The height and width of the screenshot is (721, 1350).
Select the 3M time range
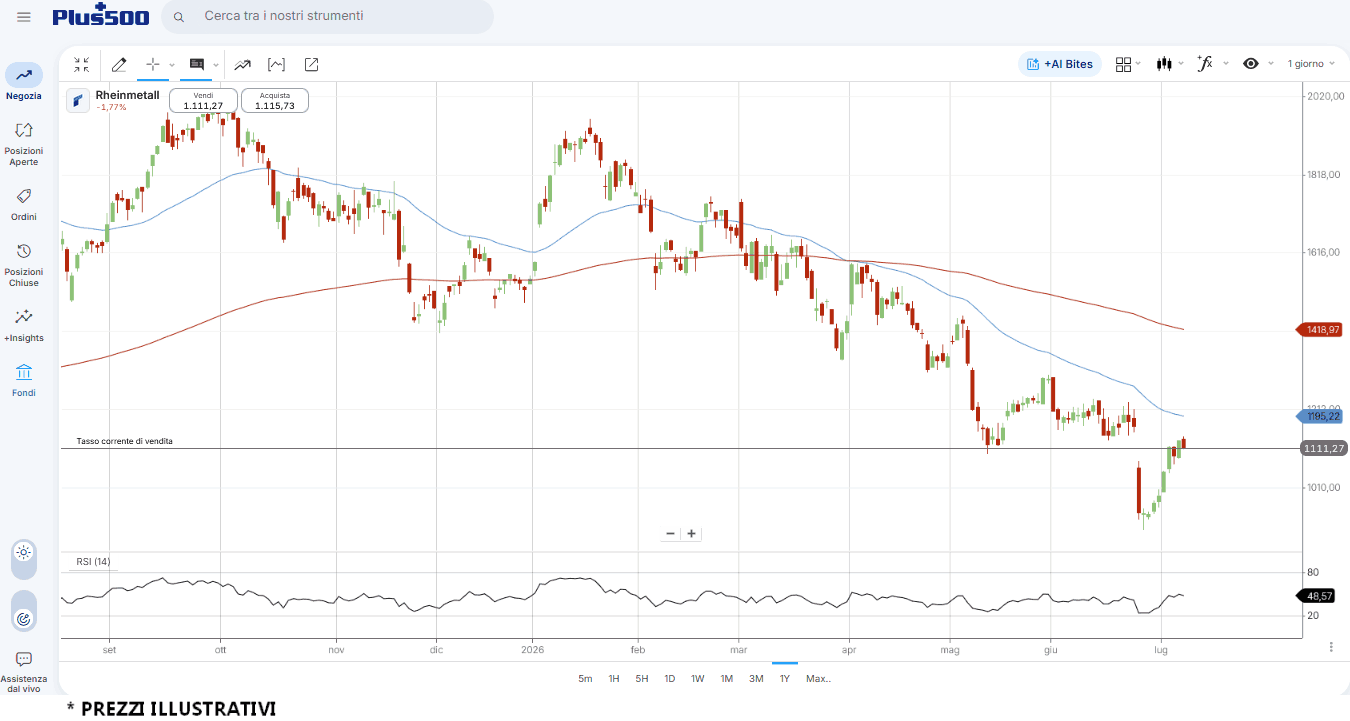(756, 678)
